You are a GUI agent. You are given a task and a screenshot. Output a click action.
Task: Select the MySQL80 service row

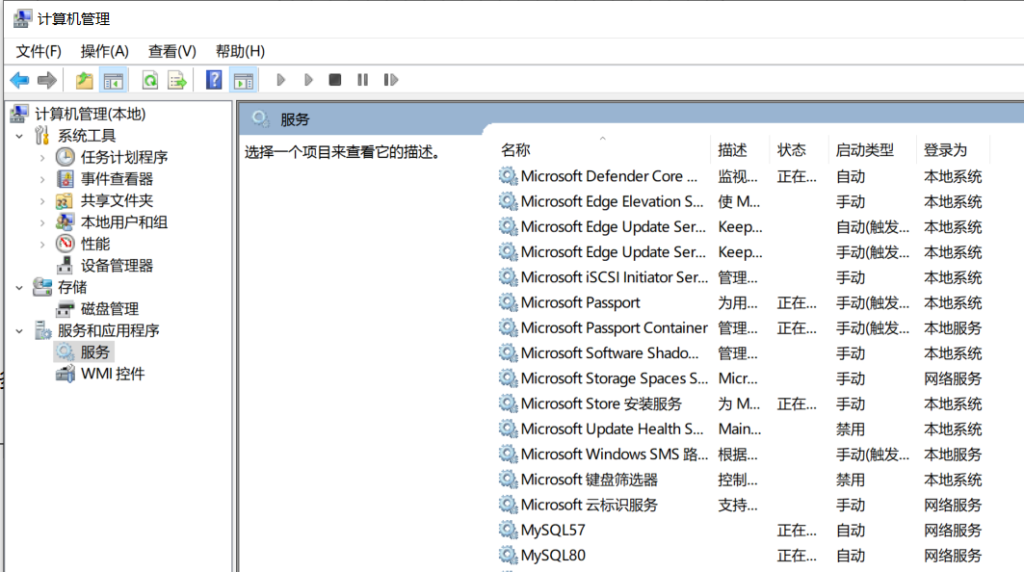point(741,555)
